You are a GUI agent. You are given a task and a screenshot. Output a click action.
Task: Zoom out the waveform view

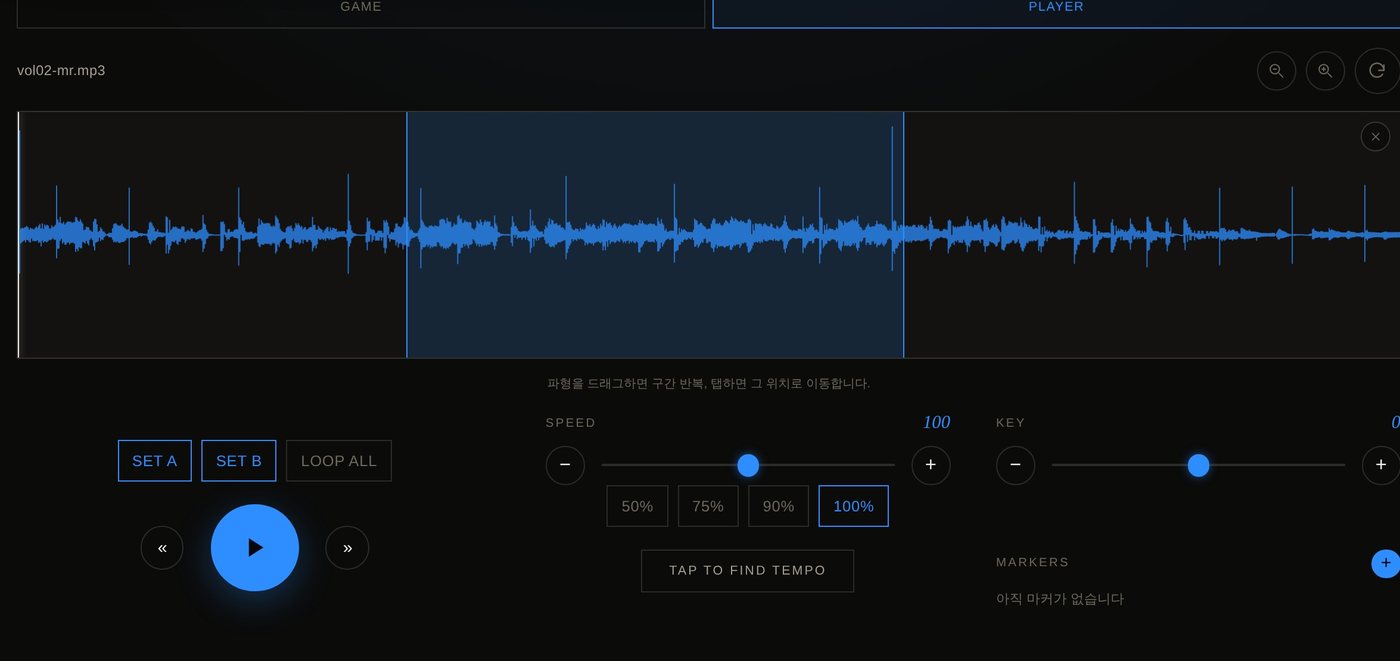(1276, 71)
